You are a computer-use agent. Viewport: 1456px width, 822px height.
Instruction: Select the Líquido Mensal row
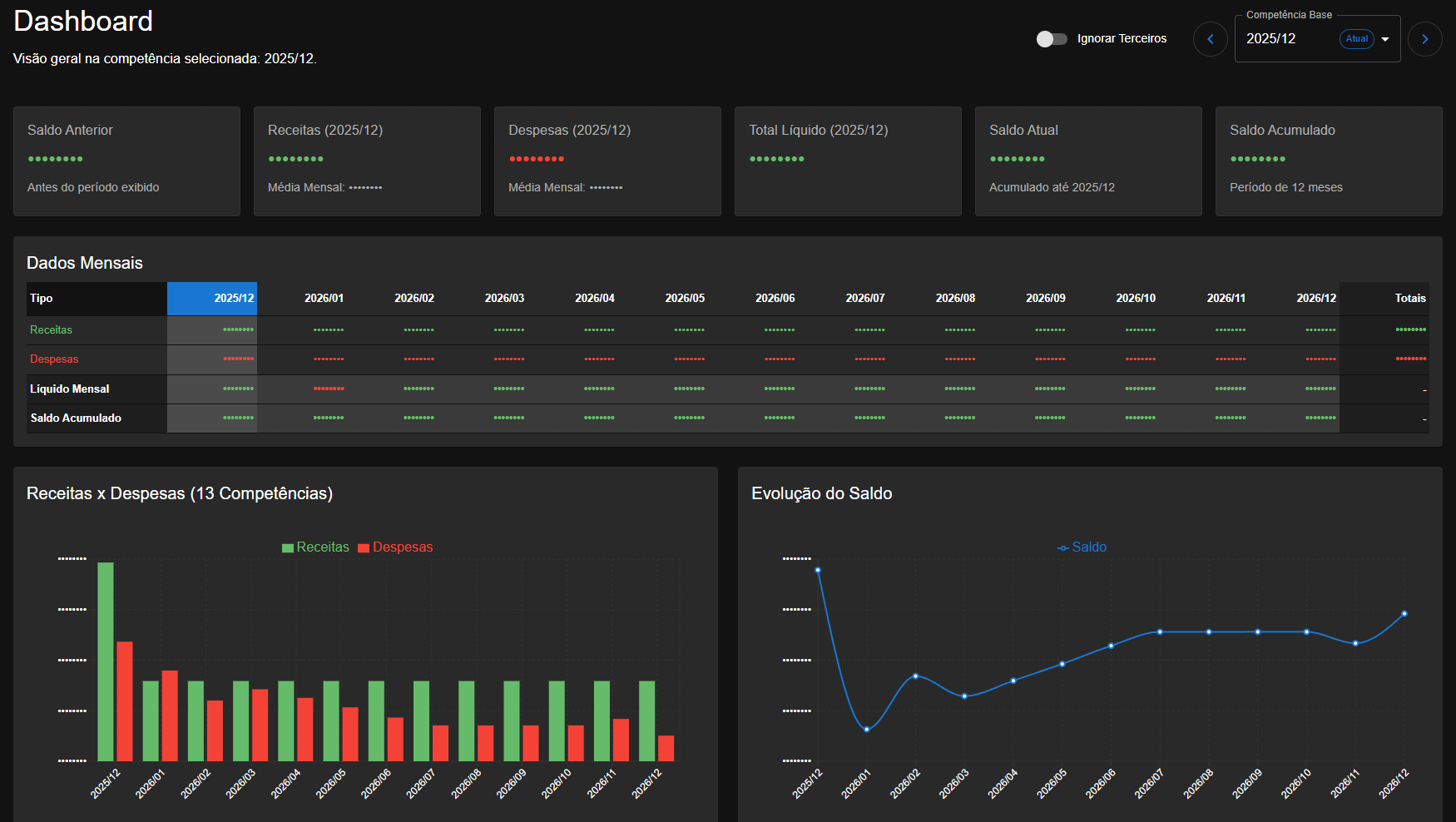click(x=69, y=389)
